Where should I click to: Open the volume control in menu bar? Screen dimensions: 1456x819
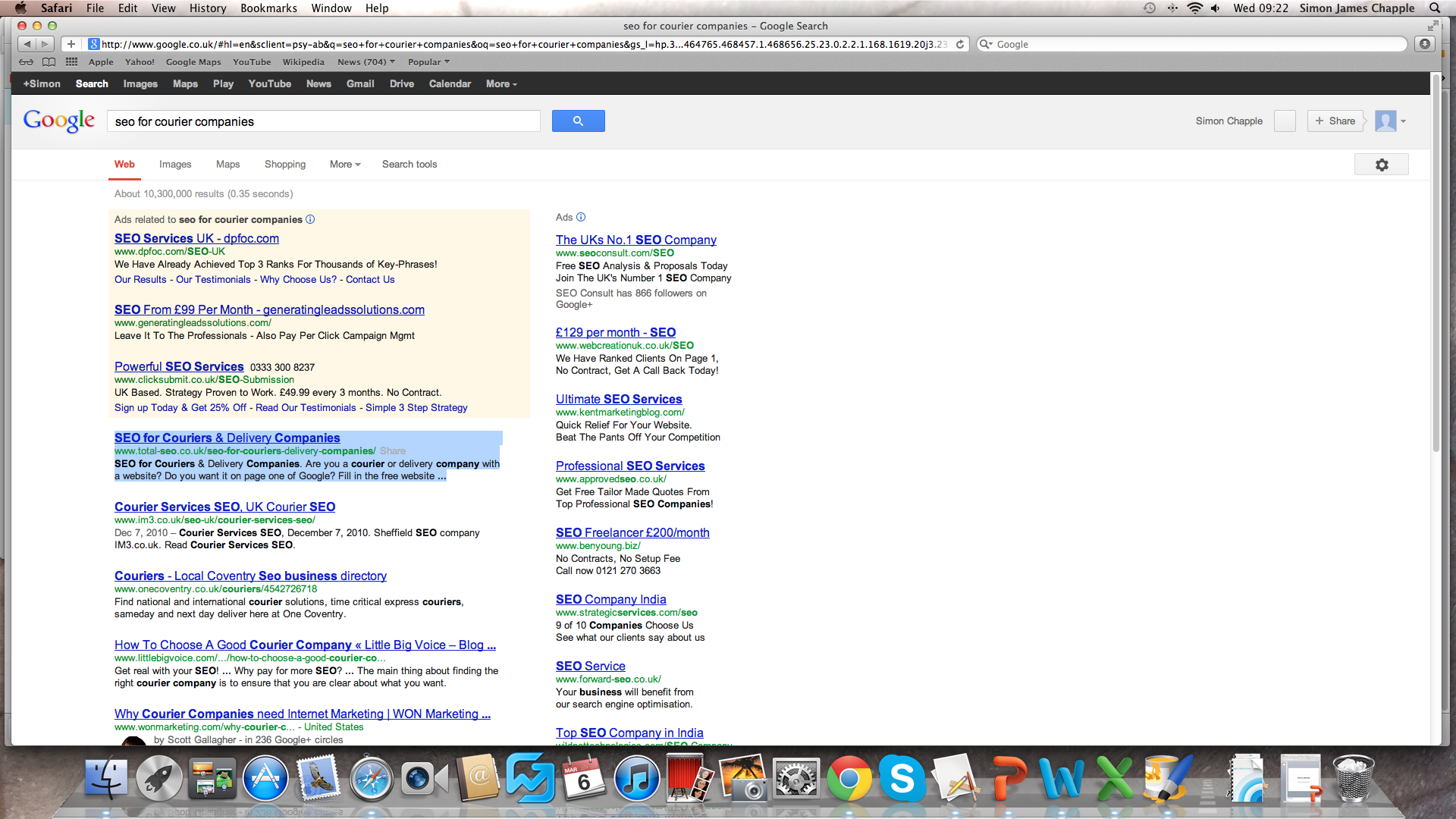pyautogui.click(x=1215, y=8)
